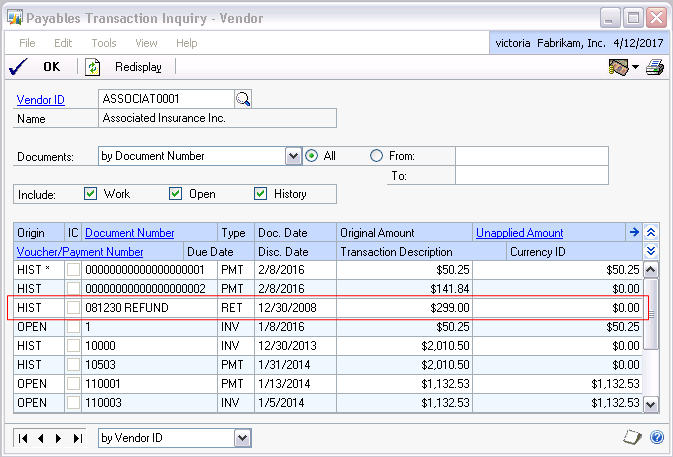
Task: Click the Document Number column link
Action: [x=130, y=233]
